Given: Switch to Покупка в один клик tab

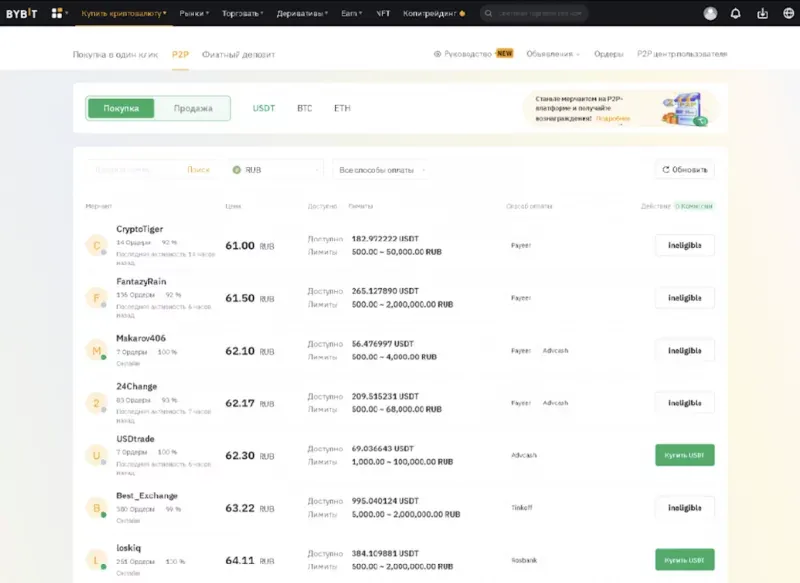Looking at the screenshot, I should [115, 54].
